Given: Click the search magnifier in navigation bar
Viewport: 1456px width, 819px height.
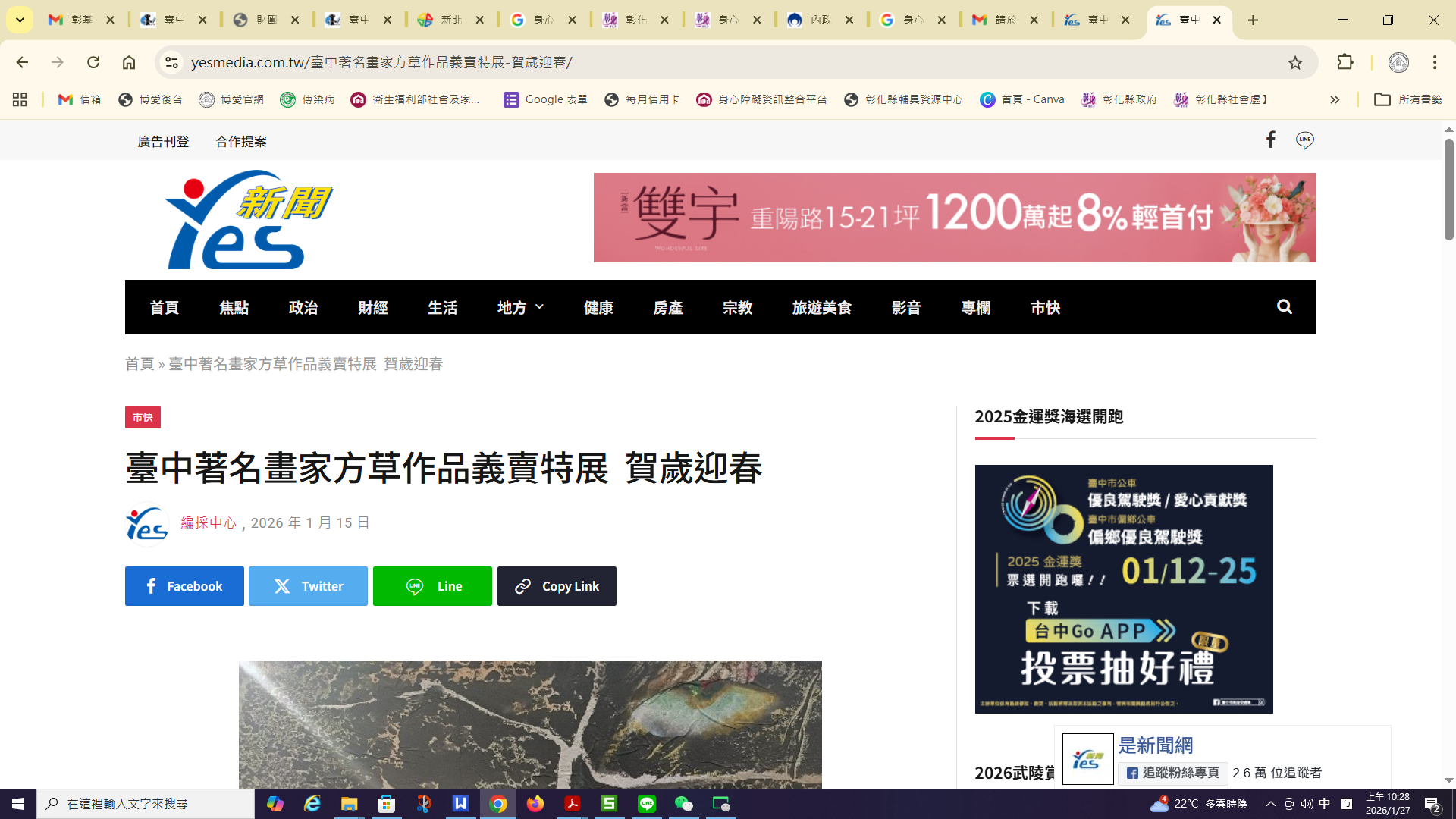Looking at the screenshot, I should [x=1284, y=307].
